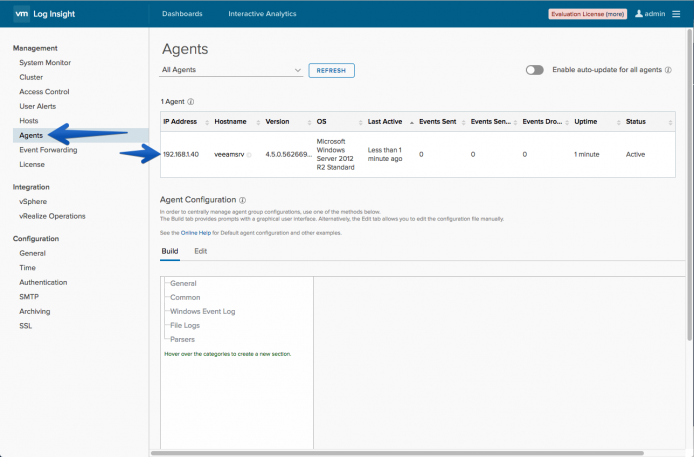The image size is (694, 457).
Task: Switch to the Edit tab
Action: (x=200, y=251)
